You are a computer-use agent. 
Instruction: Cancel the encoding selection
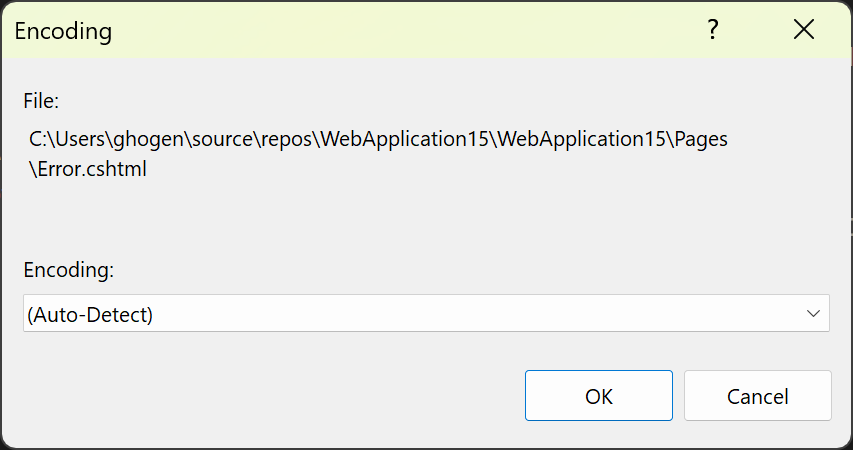(x=757, y=396)
